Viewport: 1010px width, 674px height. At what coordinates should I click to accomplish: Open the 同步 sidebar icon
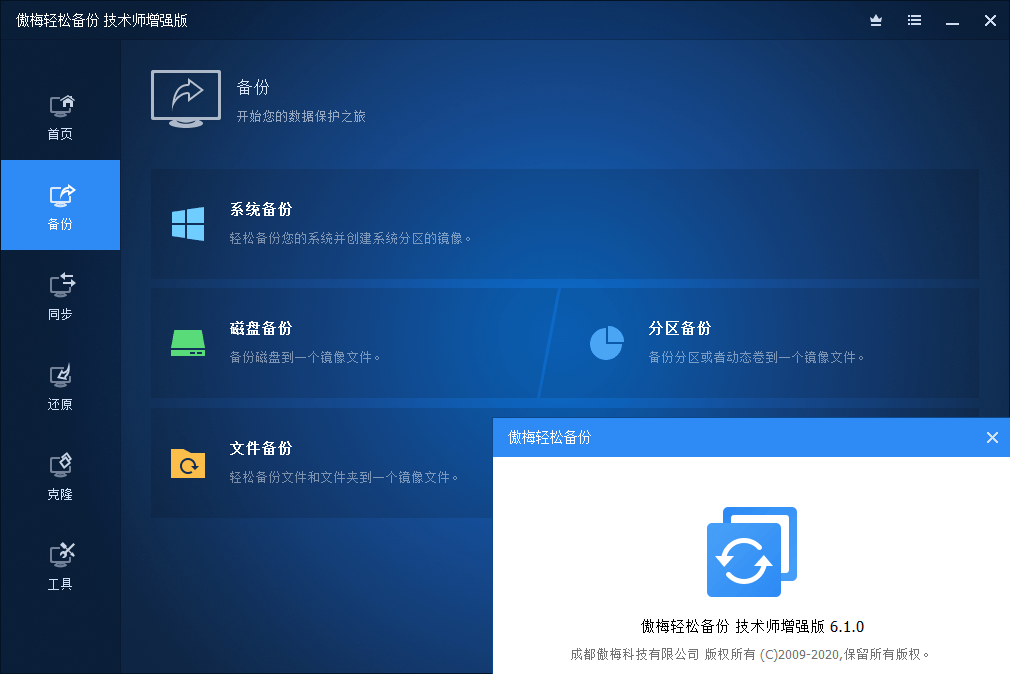tap(60, 292)
